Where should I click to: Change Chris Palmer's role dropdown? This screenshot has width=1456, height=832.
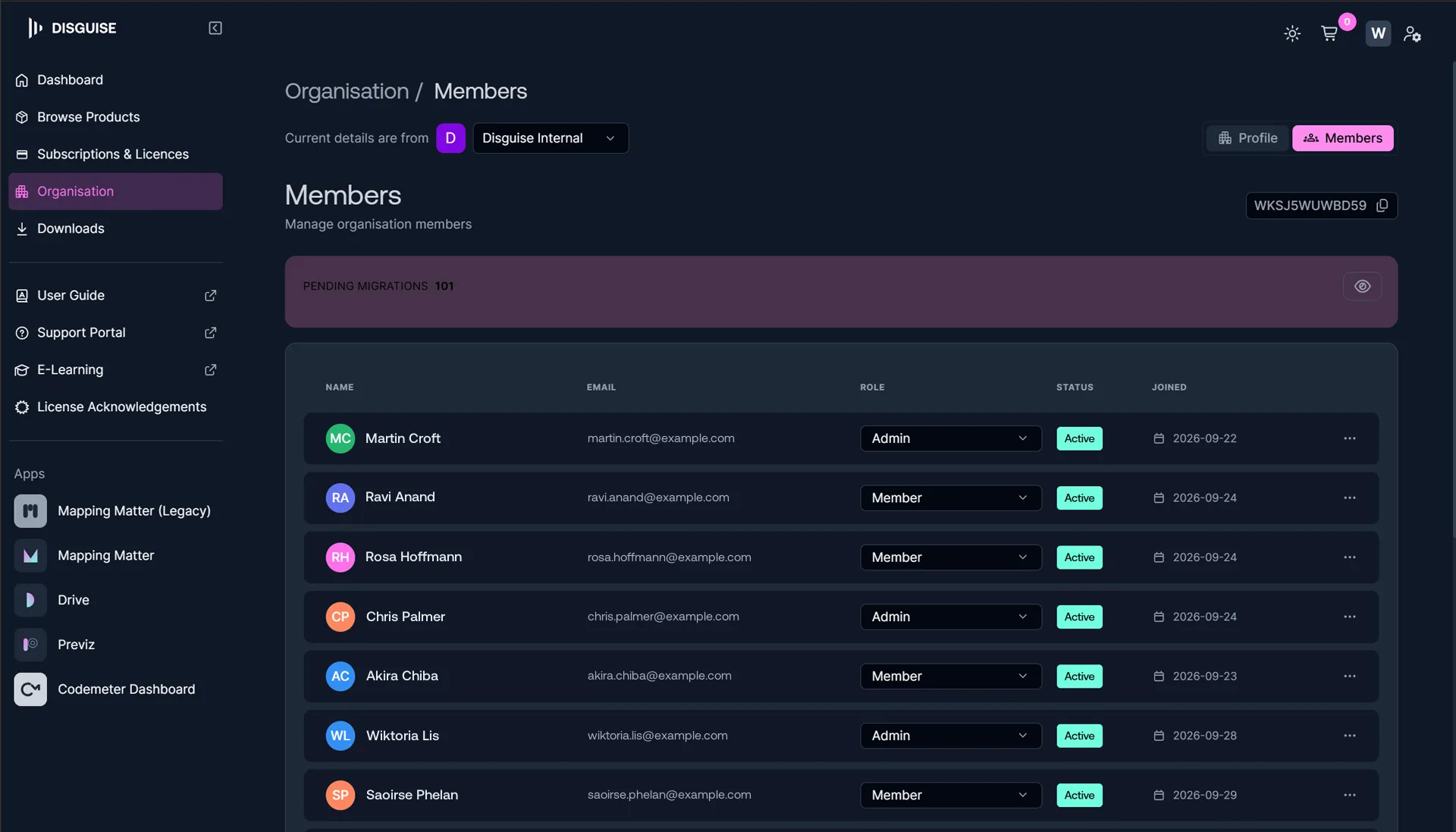[950, 617]
